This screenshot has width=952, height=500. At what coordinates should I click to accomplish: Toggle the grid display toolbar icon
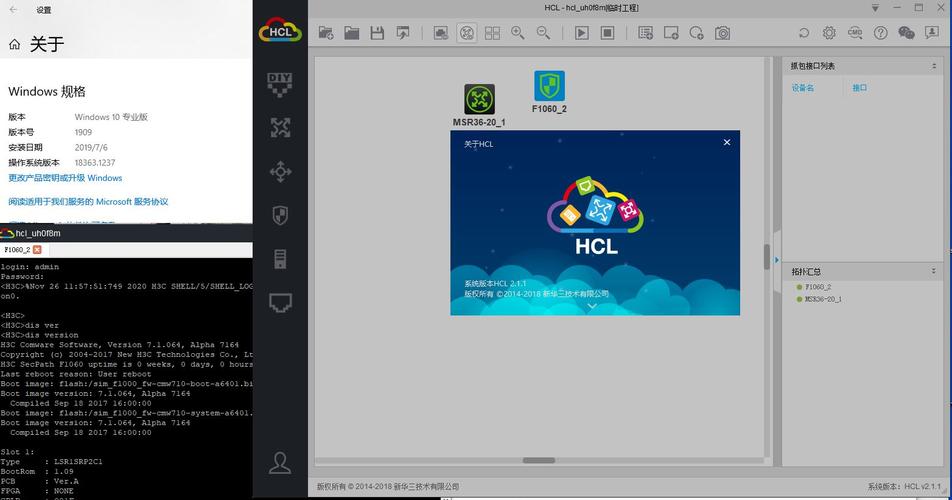[492, 33]
